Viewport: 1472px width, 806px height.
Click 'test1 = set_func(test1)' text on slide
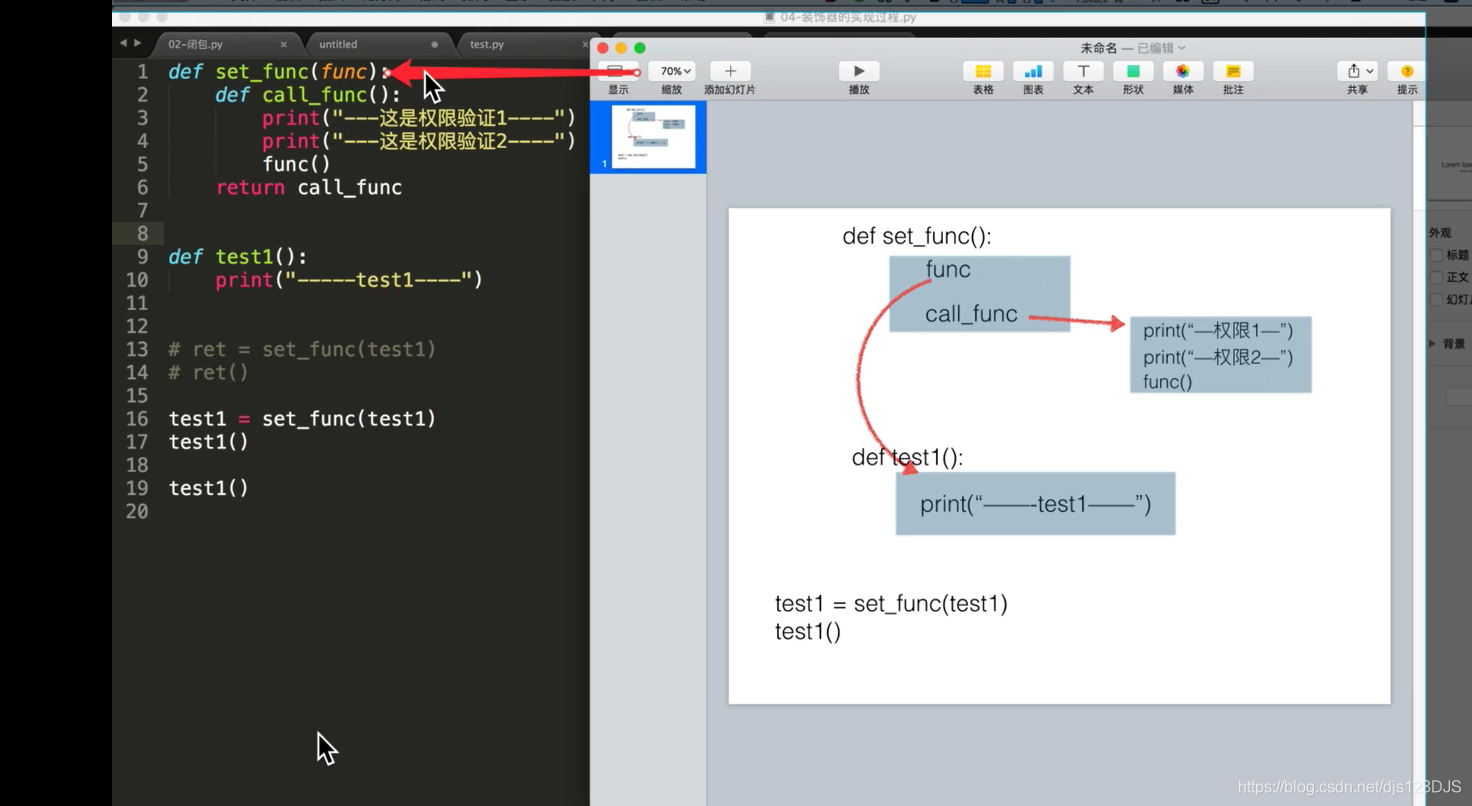click(891, 604)
